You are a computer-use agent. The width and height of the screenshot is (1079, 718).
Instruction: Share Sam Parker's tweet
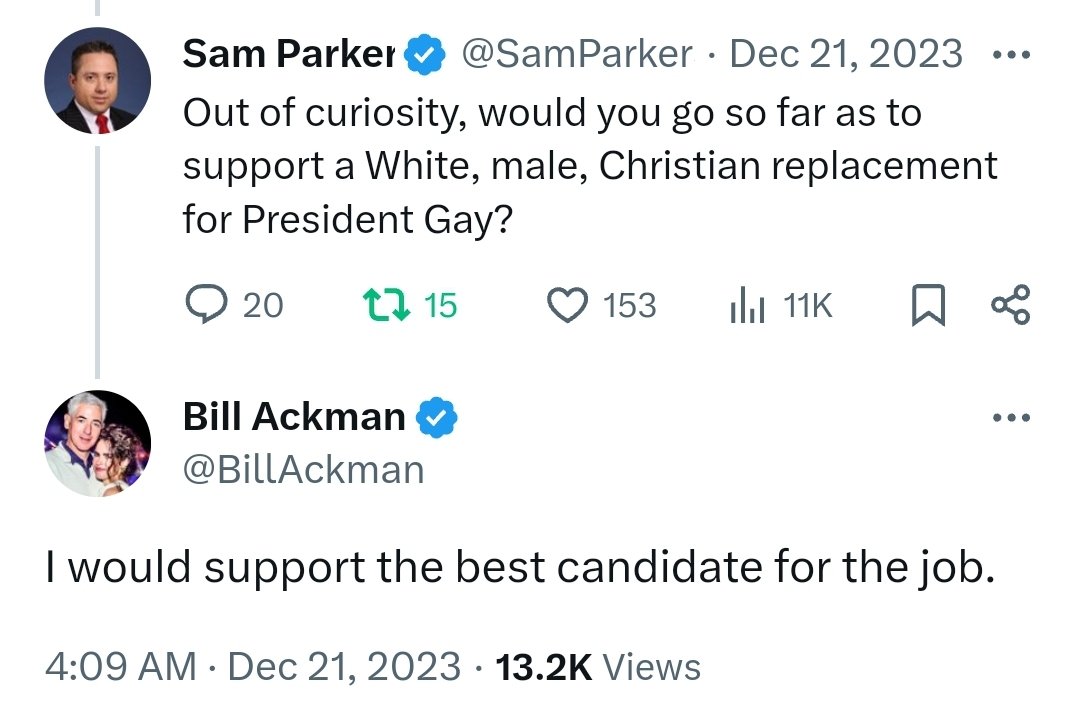[1009, 305]
